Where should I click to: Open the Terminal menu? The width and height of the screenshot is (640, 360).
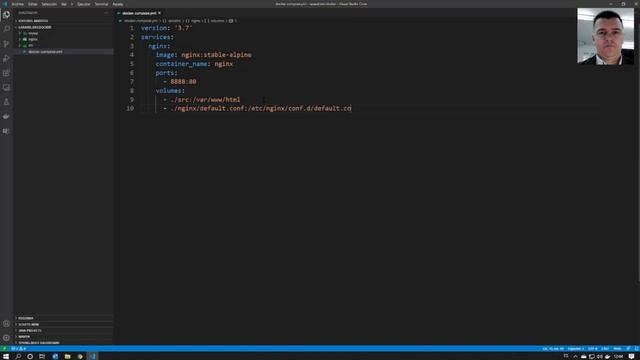click(101, 4)
